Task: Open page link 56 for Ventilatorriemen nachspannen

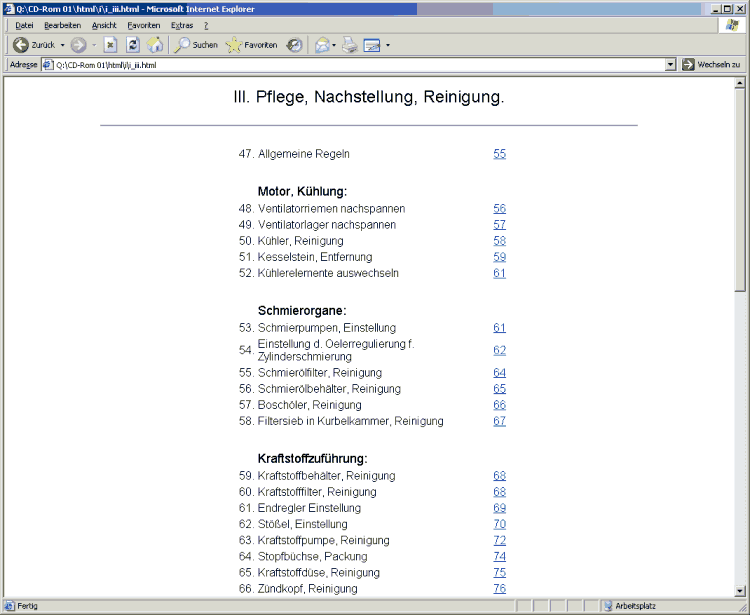Action: pos(499,209)
